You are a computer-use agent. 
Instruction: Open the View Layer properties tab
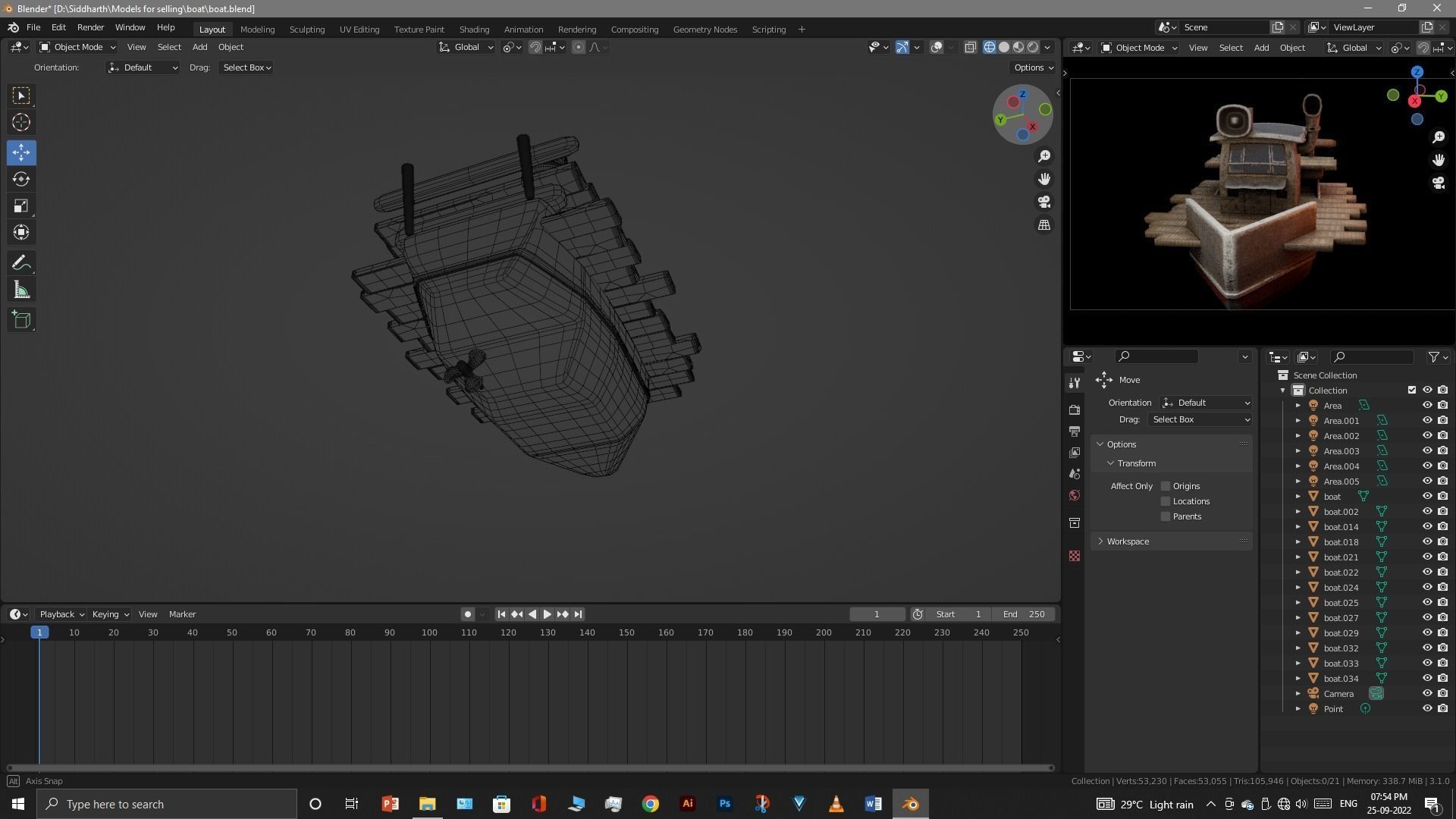pos(1074,453)
